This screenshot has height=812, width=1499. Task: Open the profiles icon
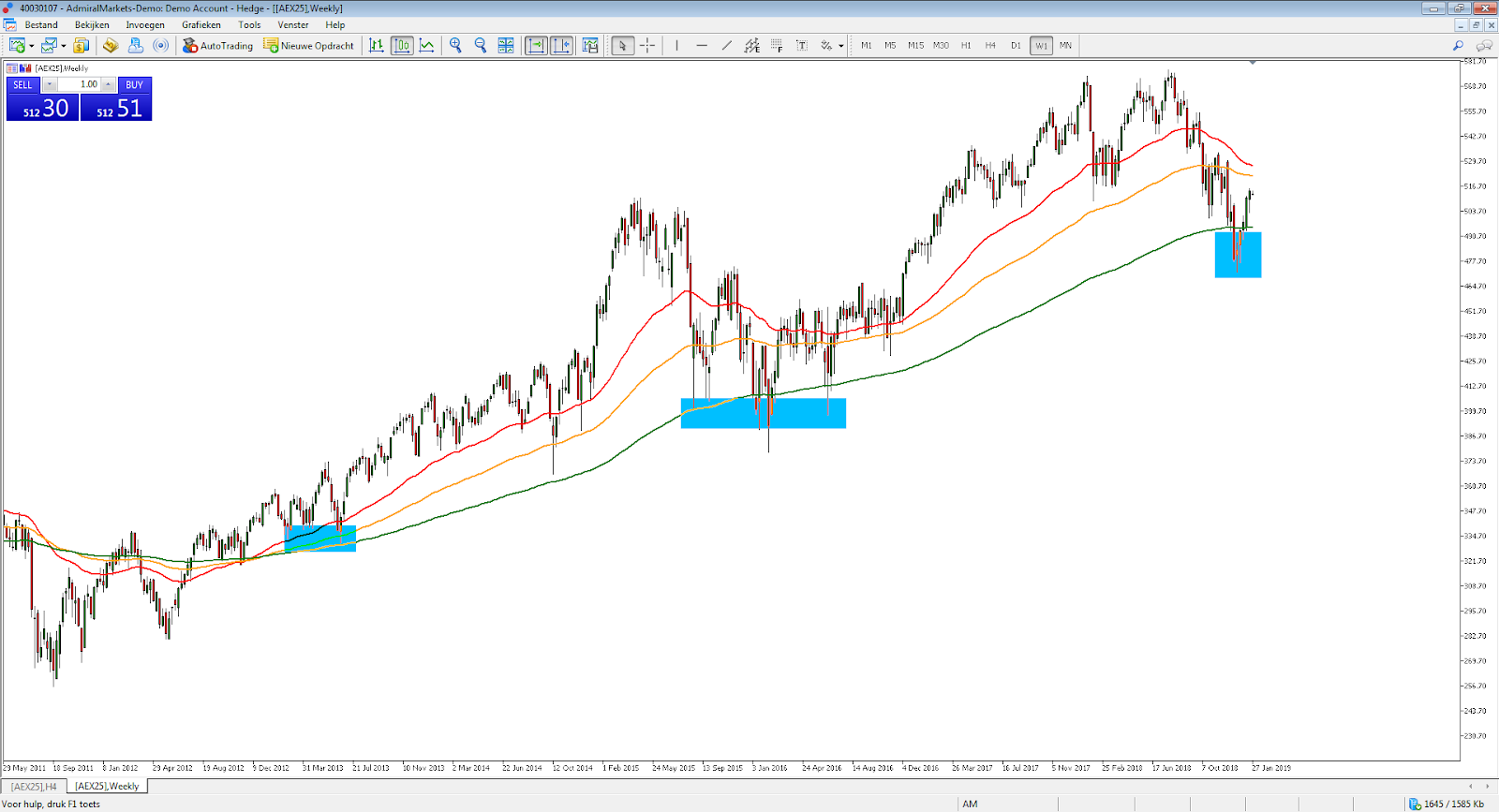coord(49,45)
